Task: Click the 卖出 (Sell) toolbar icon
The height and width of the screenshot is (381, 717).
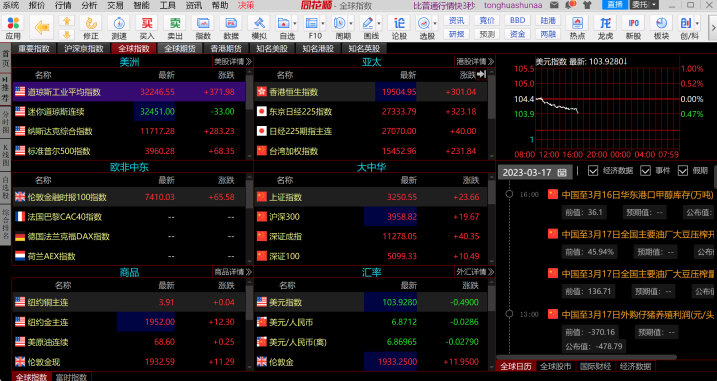Action: (175, 27)
